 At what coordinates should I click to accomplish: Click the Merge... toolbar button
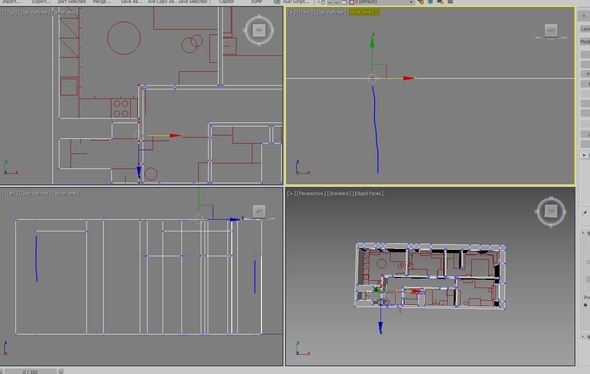pos(102,2)
